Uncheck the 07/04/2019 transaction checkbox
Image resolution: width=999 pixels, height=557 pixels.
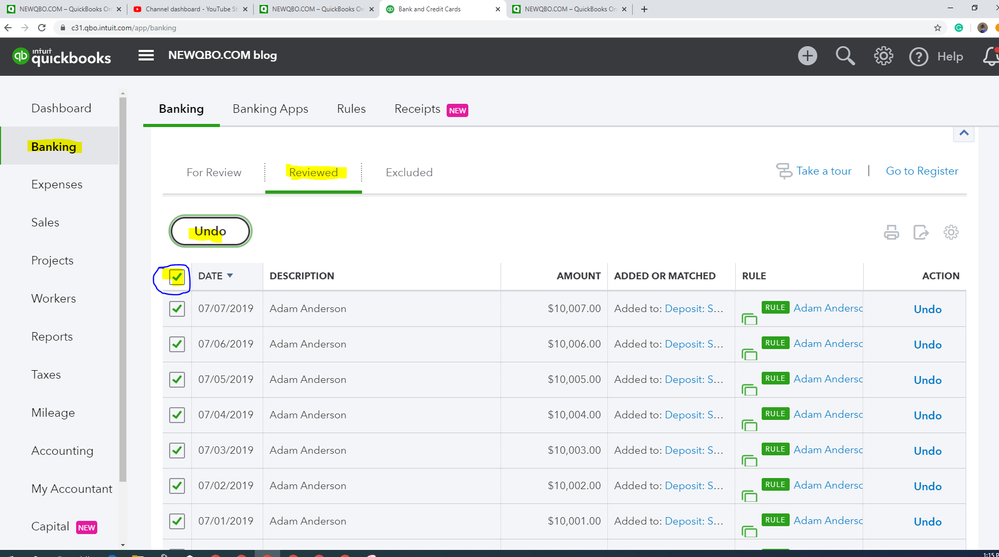tap(176, 415)
